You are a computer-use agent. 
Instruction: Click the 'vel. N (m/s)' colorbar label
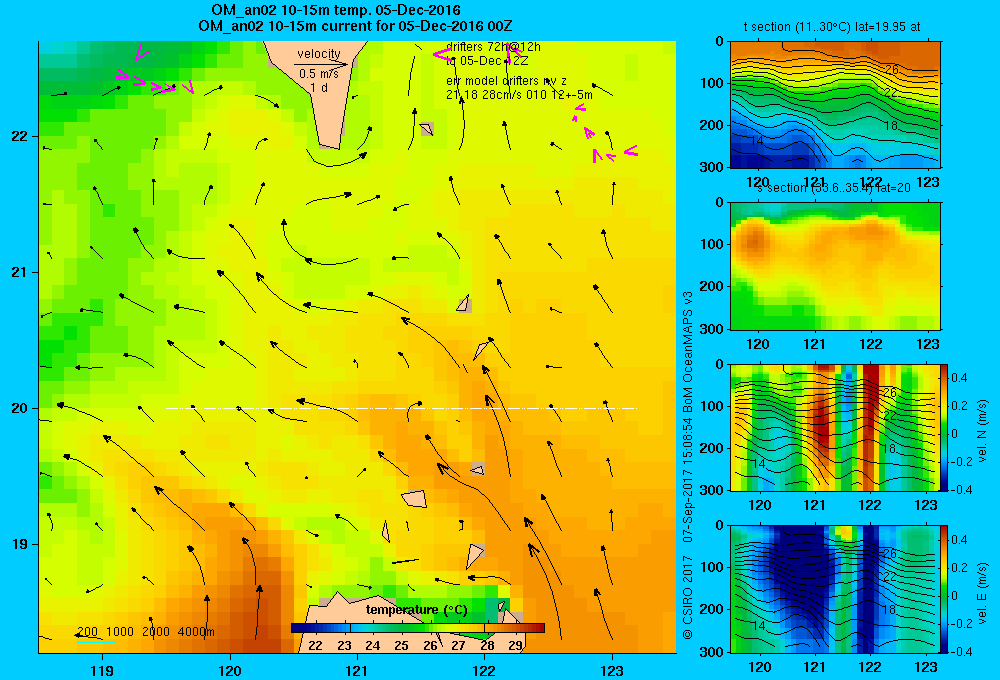coord(982,431)
